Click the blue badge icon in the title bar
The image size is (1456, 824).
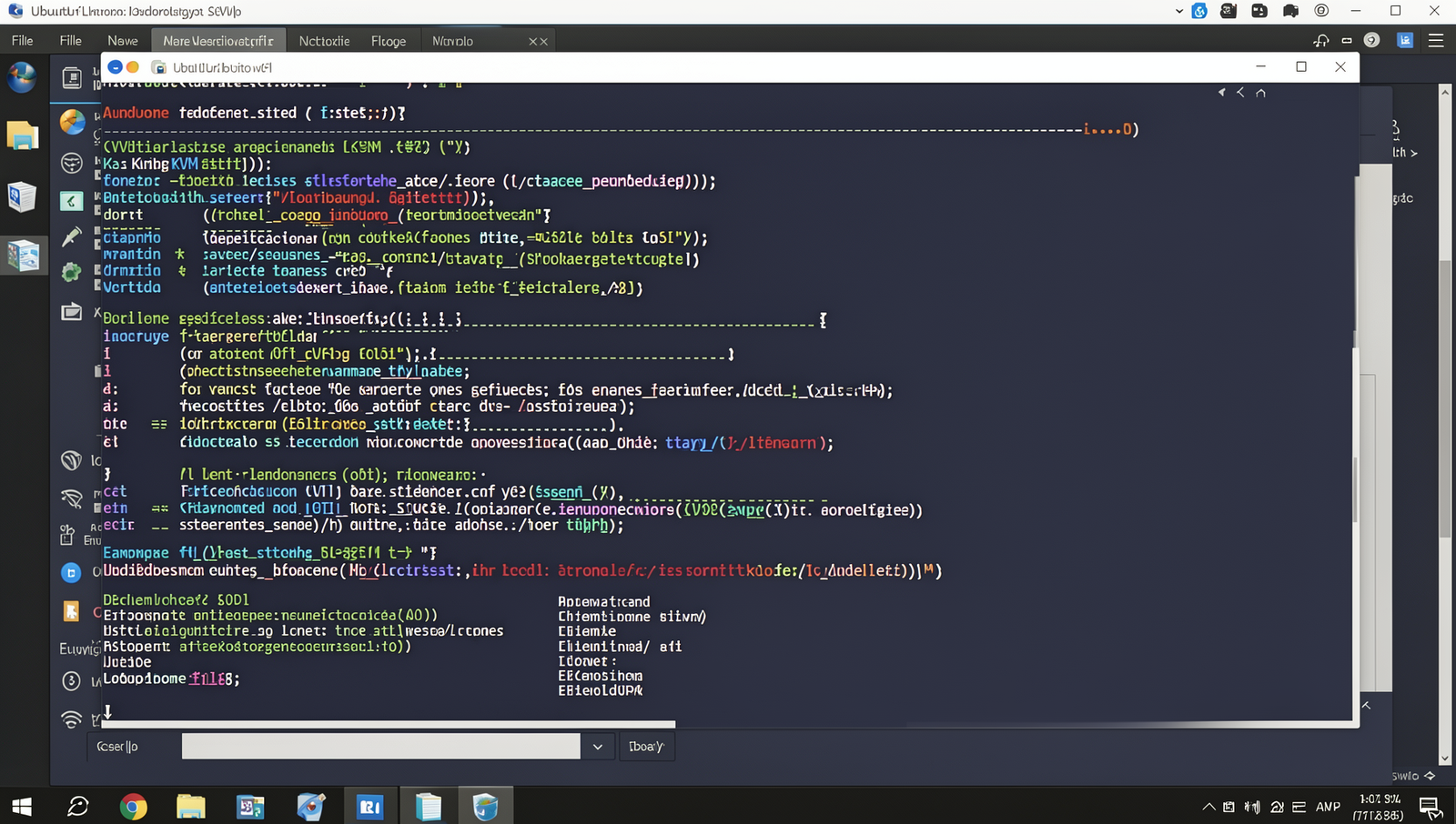(1199, 11)
